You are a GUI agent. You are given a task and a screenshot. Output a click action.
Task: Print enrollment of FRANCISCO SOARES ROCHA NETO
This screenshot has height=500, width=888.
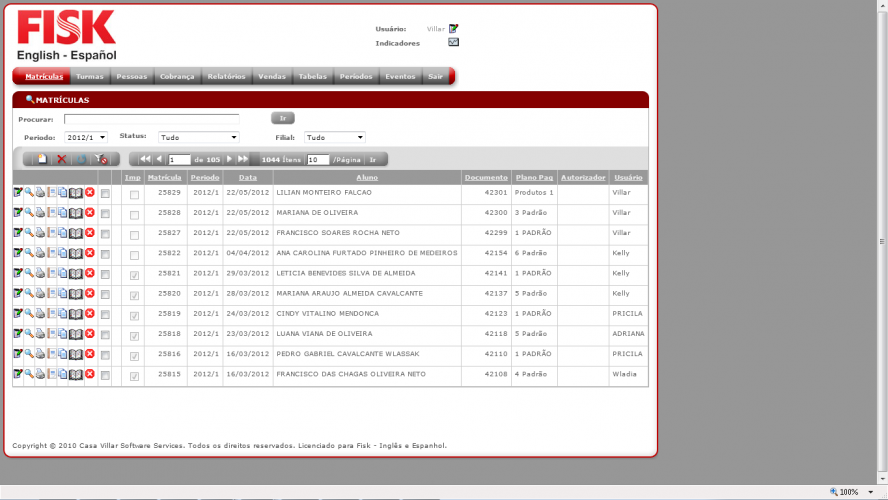[x=40, y=233]
